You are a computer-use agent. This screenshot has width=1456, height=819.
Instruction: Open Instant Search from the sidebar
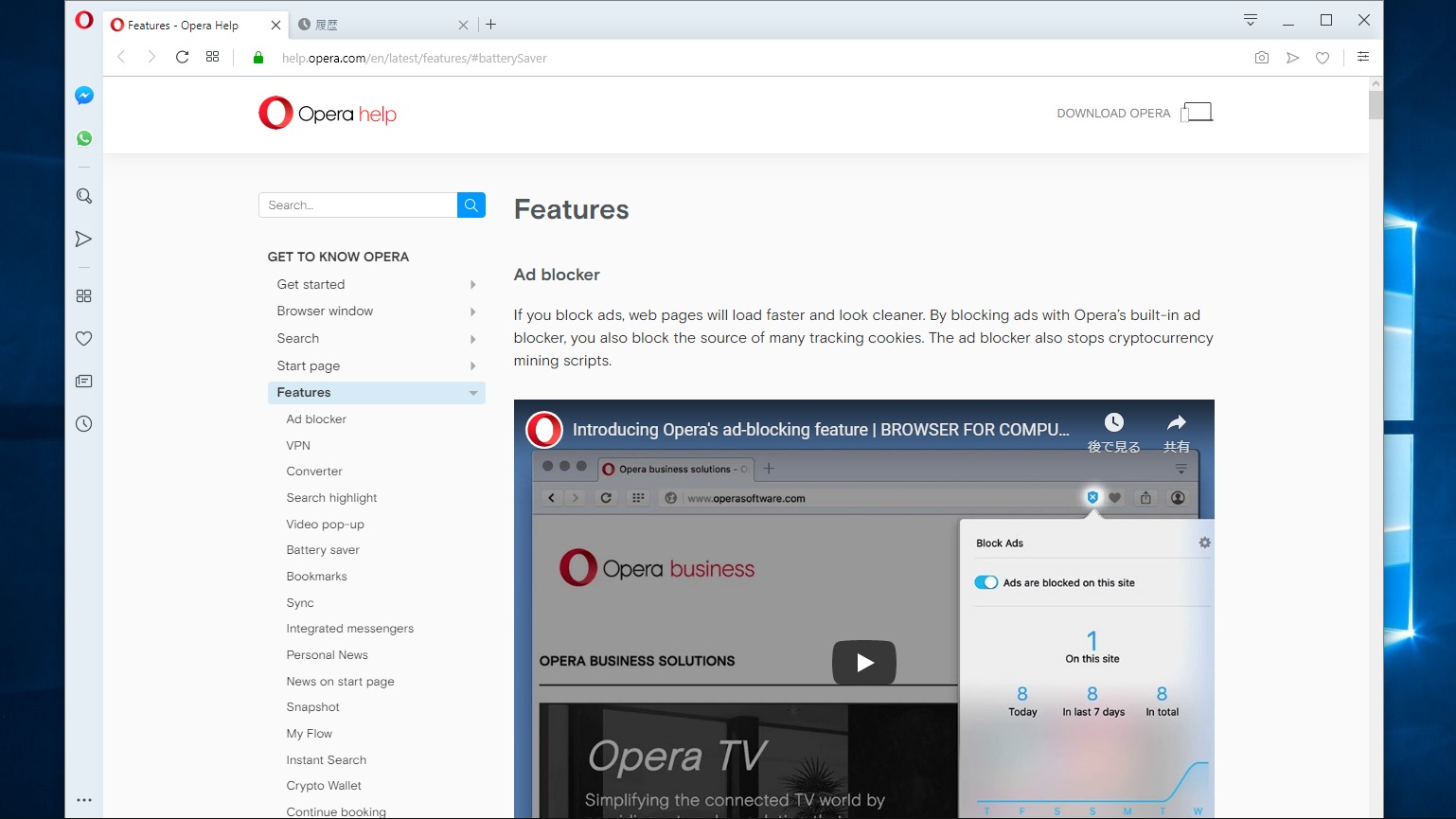84,196
